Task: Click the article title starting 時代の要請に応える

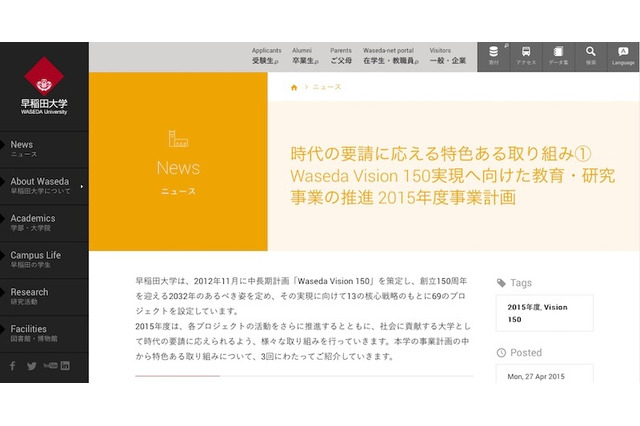Action: pyautogui.click(x=453, y=176)
